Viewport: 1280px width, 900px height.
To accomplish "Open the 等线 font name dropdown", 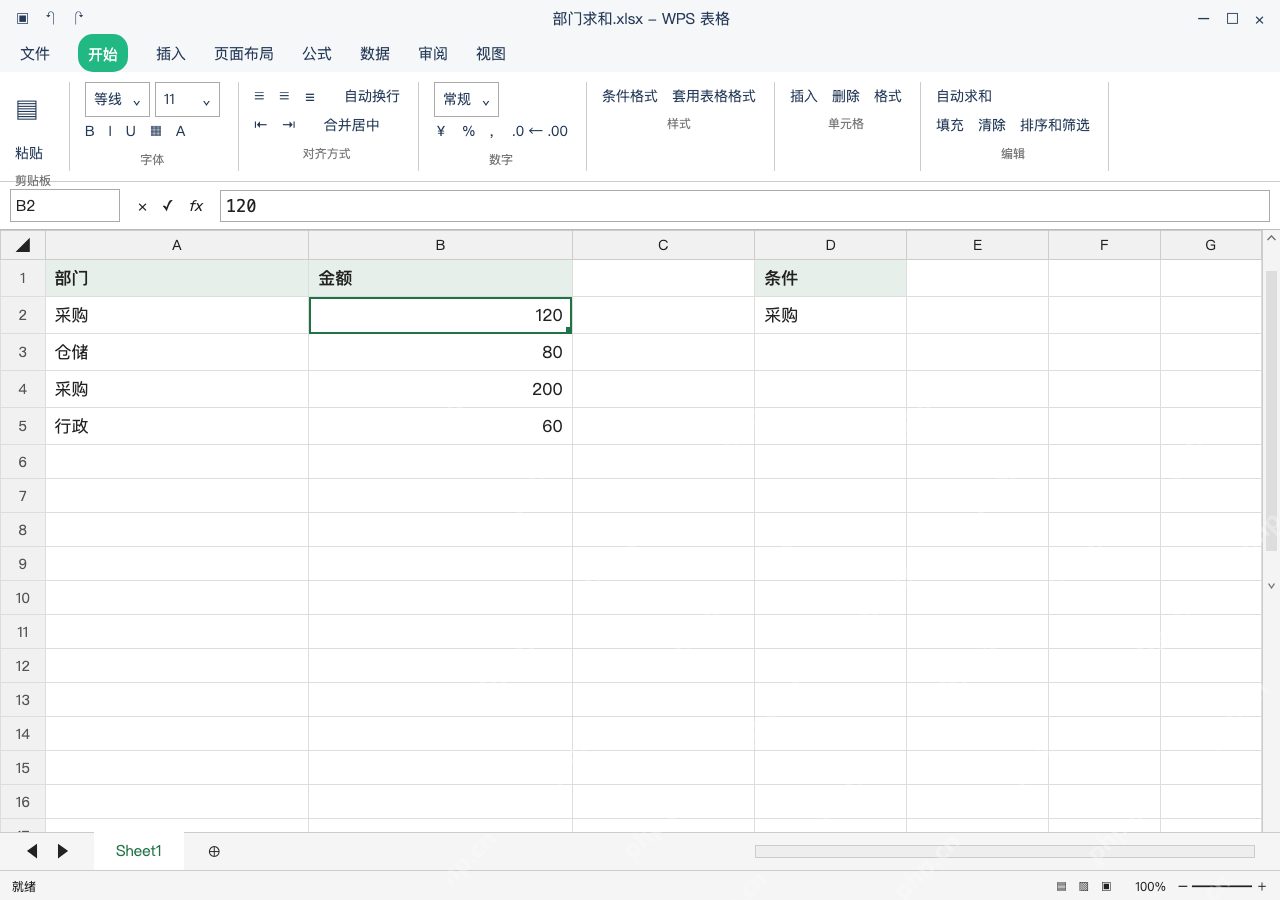I will click(x=117, y=99).
